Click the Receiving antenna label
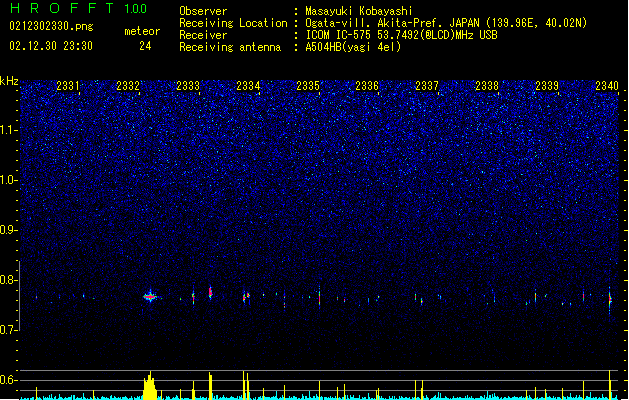This screenshot has width=629, height=400. click(230, 47)
